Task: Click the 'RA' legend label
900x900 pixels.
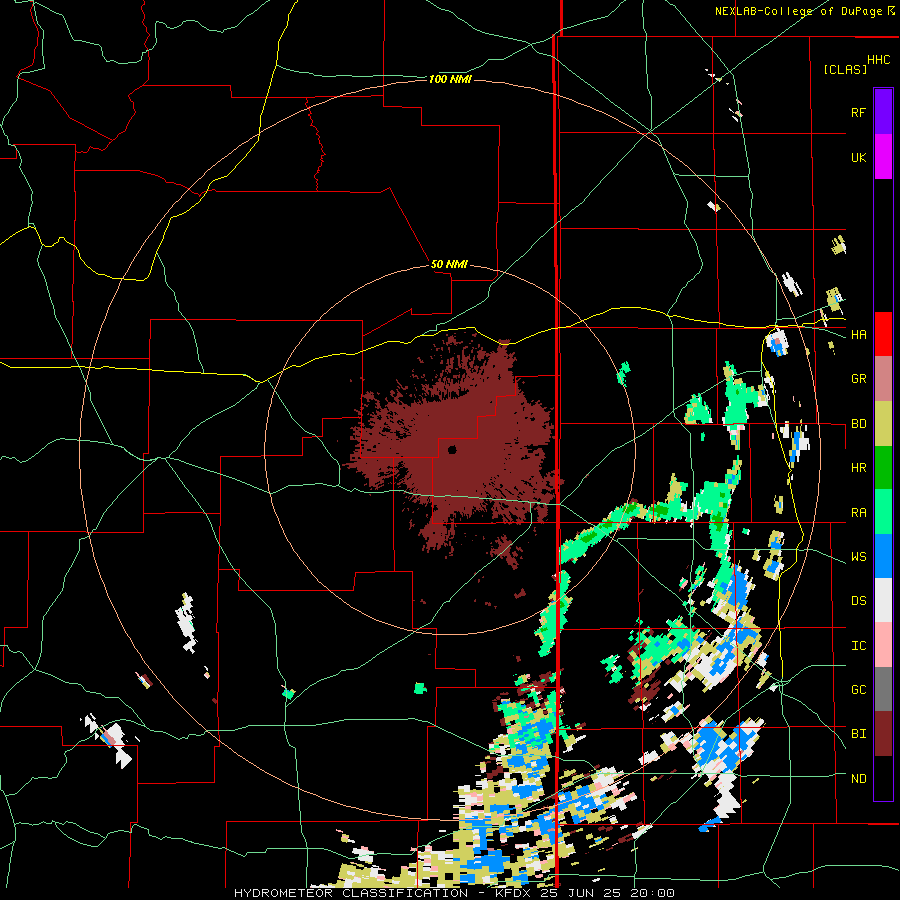Action: pyautogui.click(x=858, y=513)
